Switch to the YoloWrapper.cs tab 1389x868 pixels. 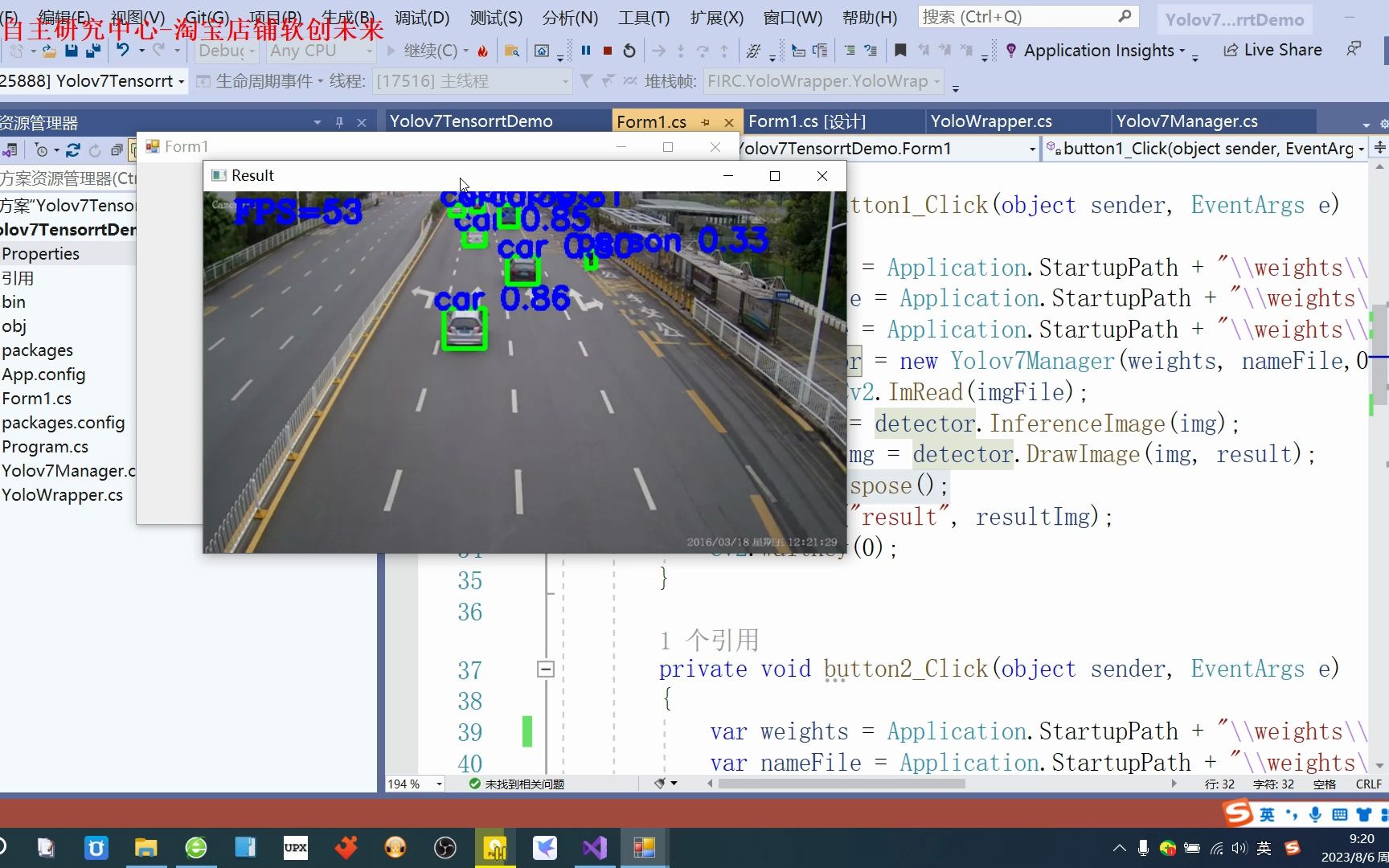point(990,121)
